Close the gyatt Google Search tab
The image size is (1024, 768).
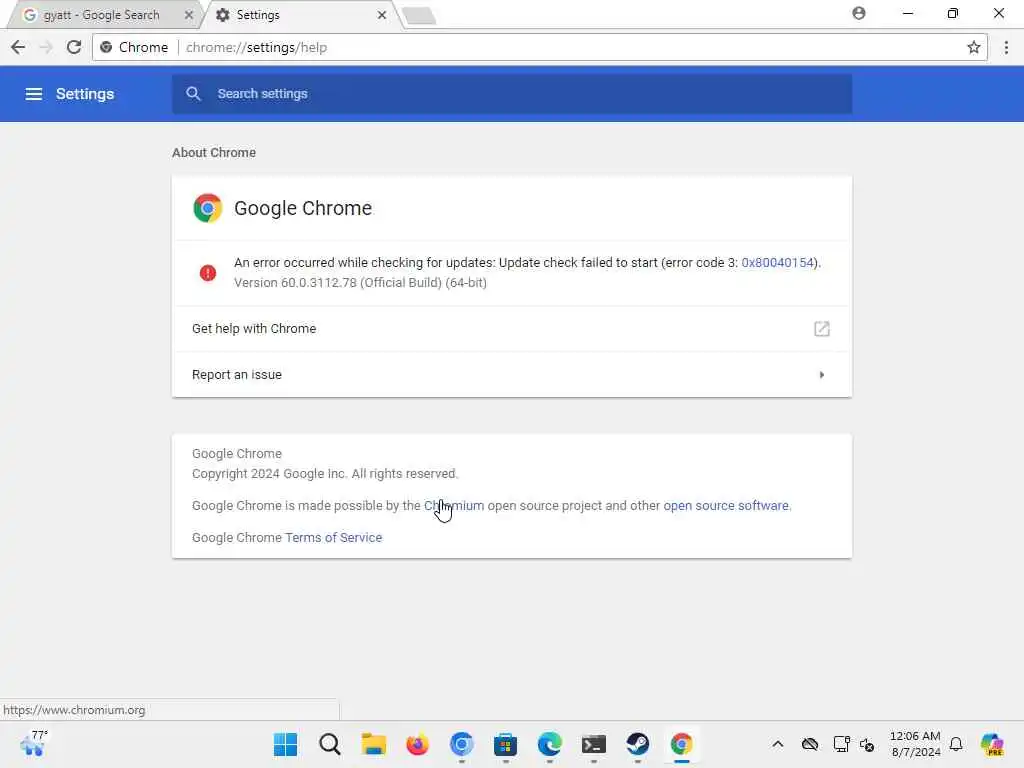(x=189, y=14)
